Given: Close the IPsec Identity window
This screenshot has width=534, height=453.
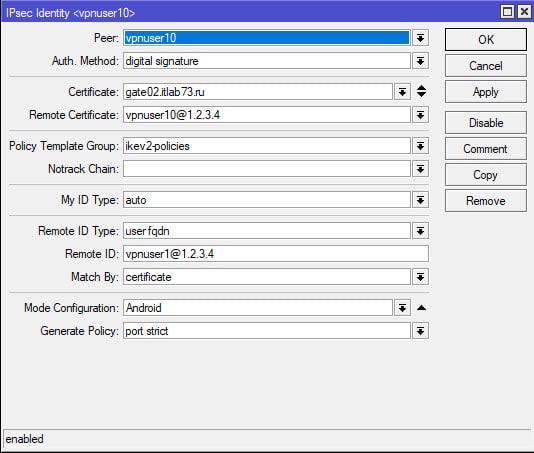Looking at the screenshot, I should pos(524,12).
